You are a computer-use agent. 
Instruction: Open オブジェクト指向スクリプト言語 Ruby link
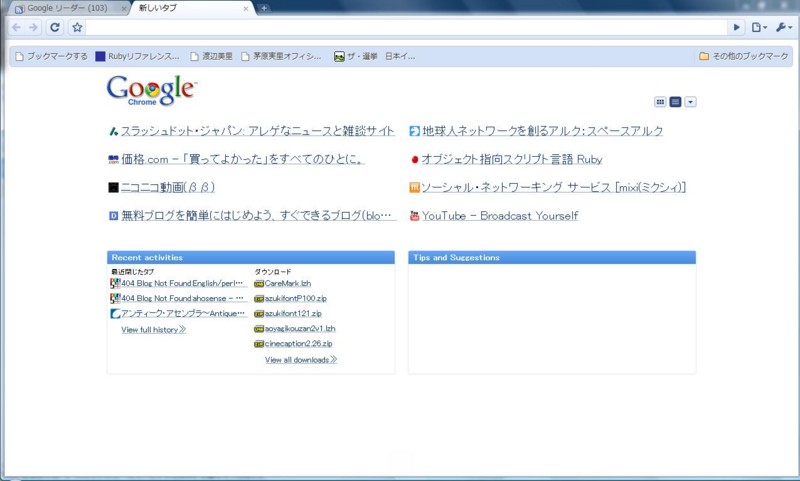(512, 160)
